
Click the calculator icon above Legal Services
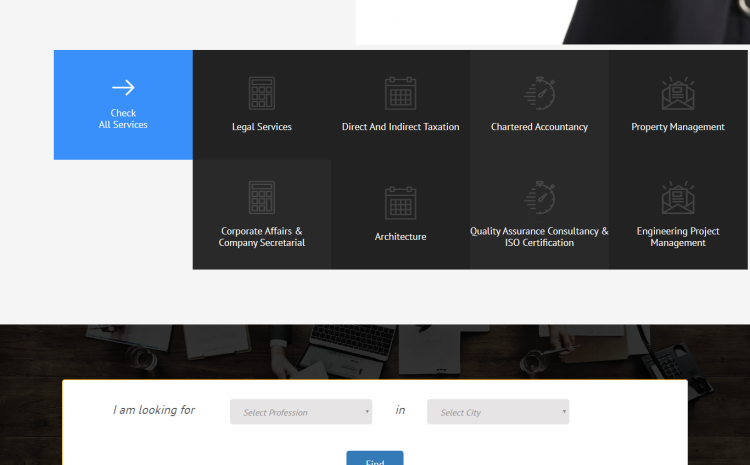click(262, 93)
